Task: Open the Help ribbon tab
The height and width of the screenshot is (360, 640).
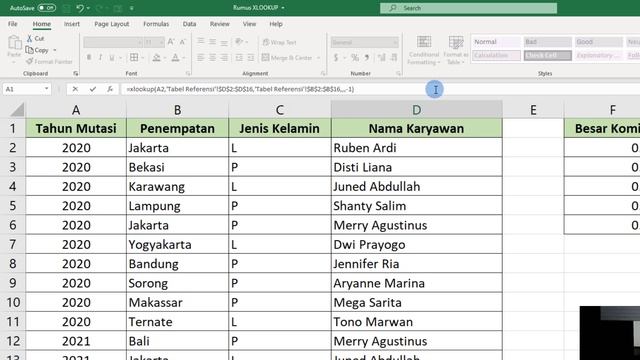Action: click(276, 24)
